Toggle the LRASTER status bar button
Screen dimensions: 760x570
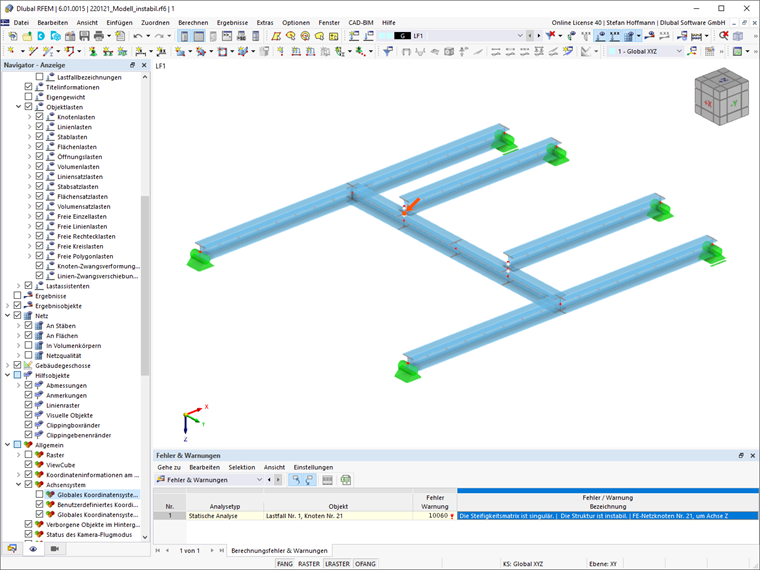pos(337,564)
